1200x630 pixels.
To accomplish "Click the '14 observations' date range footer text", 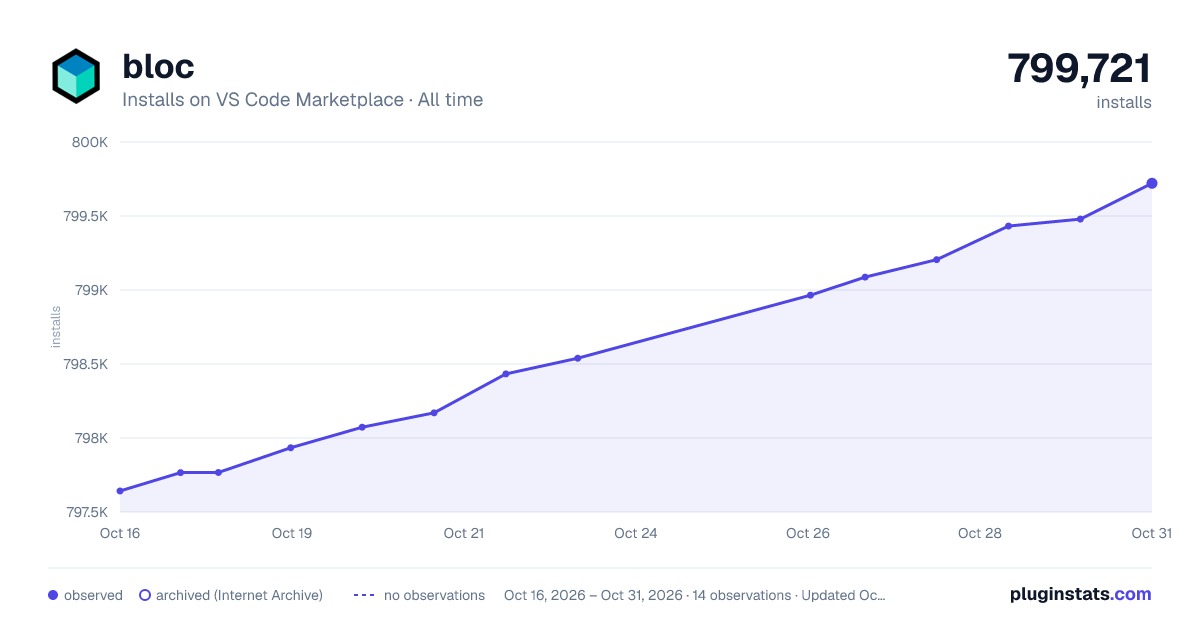I will (x=695, y=595).
